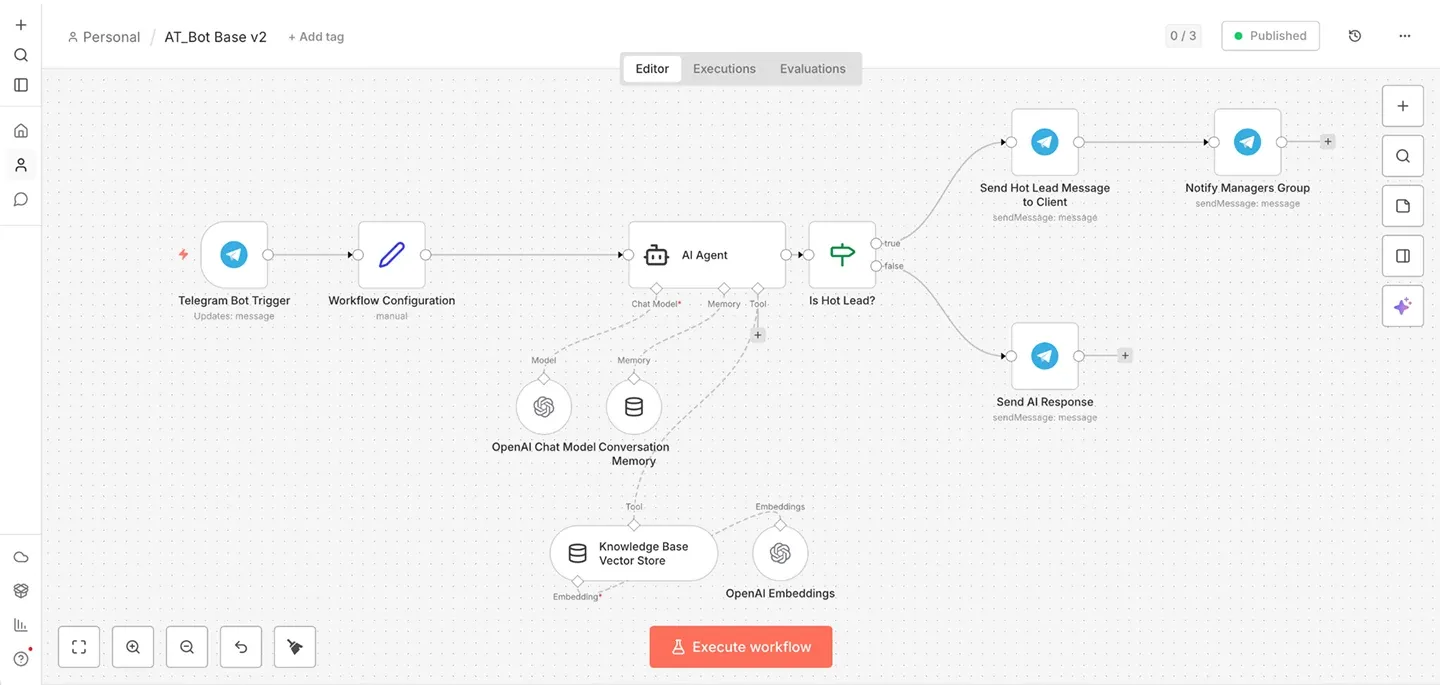This screenshot has height=685, width=1440.
Task: Click the AI assistant sparkle icon
Action: (x=1403, y=306)
